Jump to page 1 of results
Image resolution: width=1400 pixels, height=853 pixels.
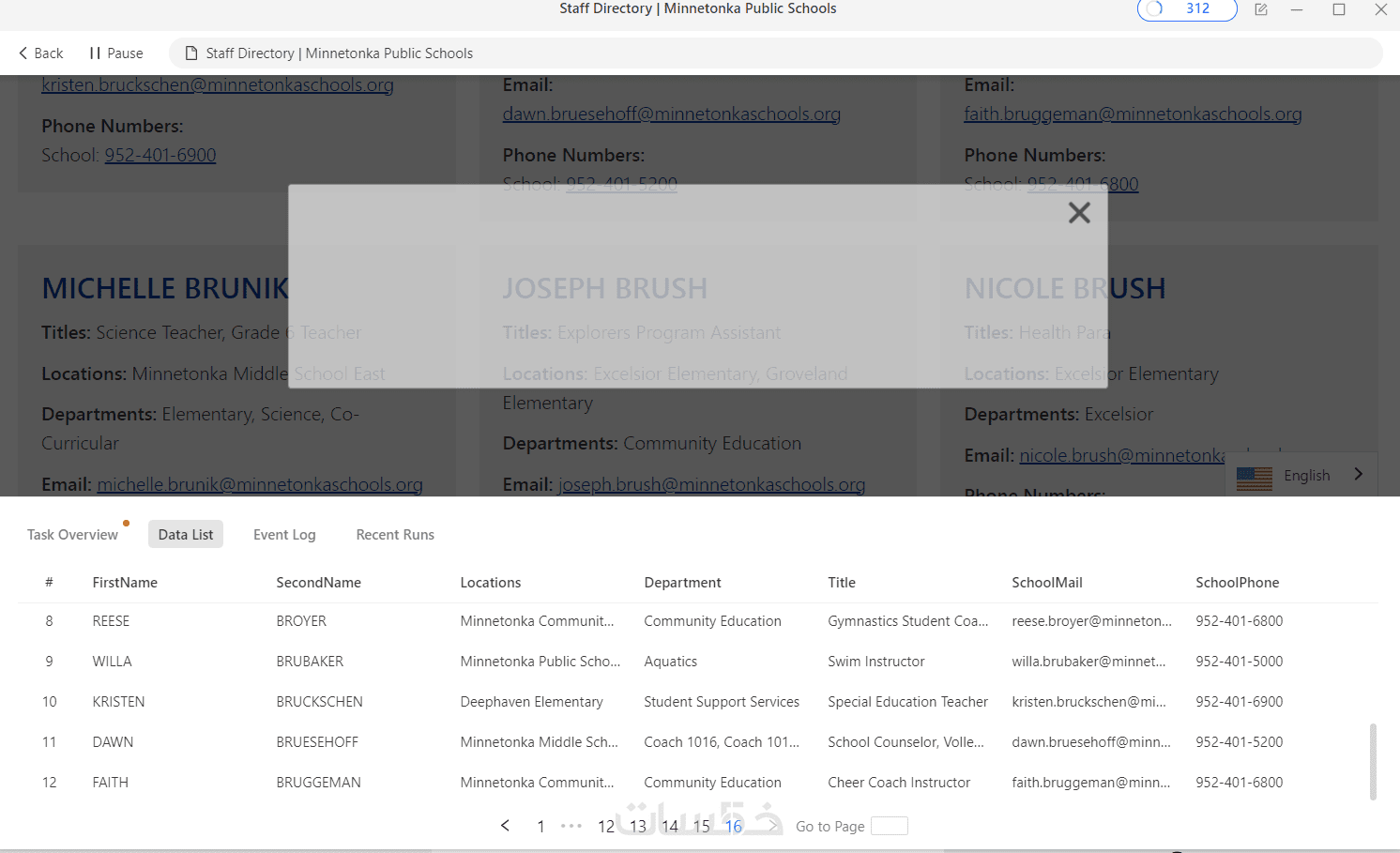(x=540, y=826)
